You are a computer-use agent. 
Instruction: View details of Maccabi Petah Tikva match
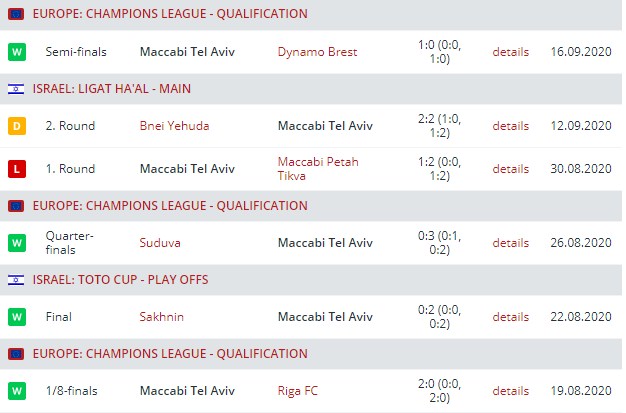point(510,169)
